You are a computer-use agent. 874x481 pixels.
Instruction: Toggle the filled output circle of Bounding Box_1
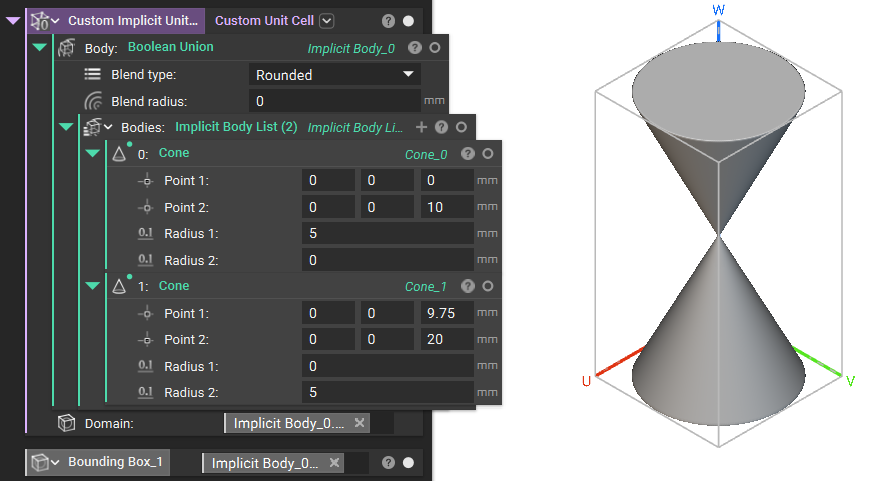(x=409, y=463)
